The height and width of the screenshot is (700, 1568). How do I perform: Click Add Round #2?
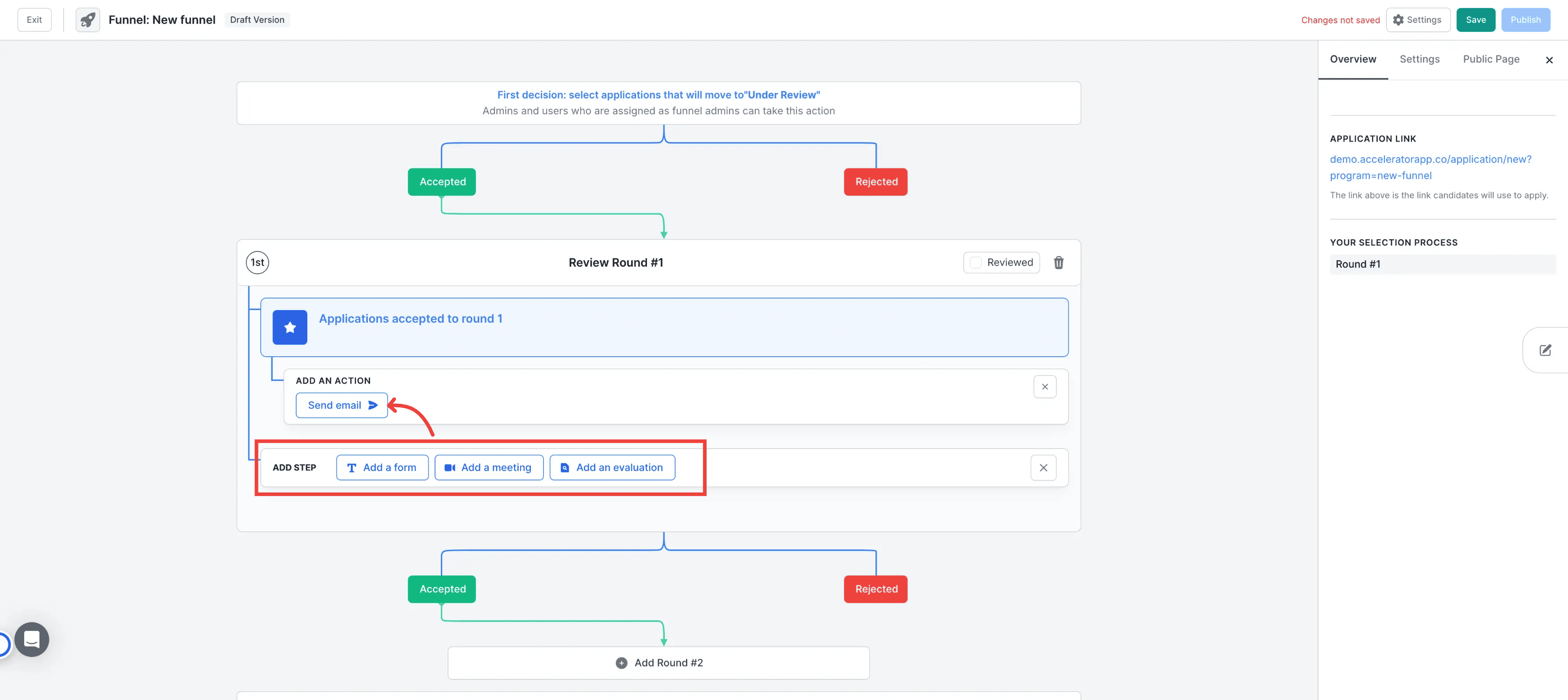[659, 663]
